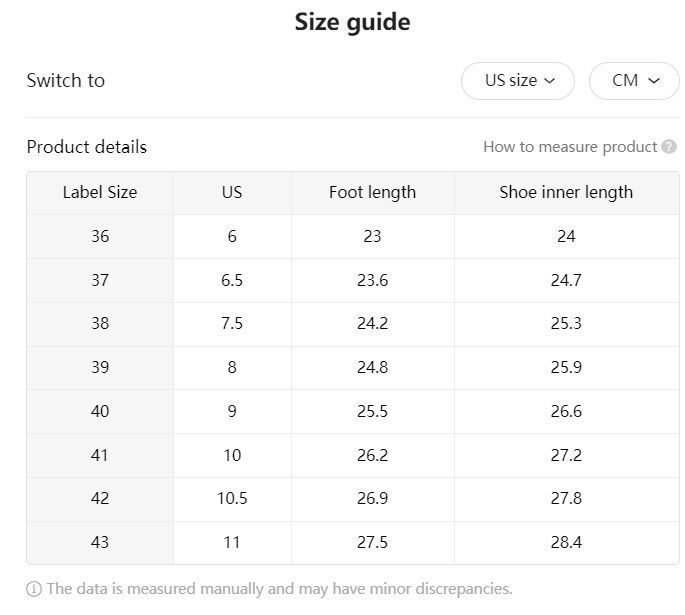Click the How to measure product link
685x615 pixels.
click(x=570, y=147)
